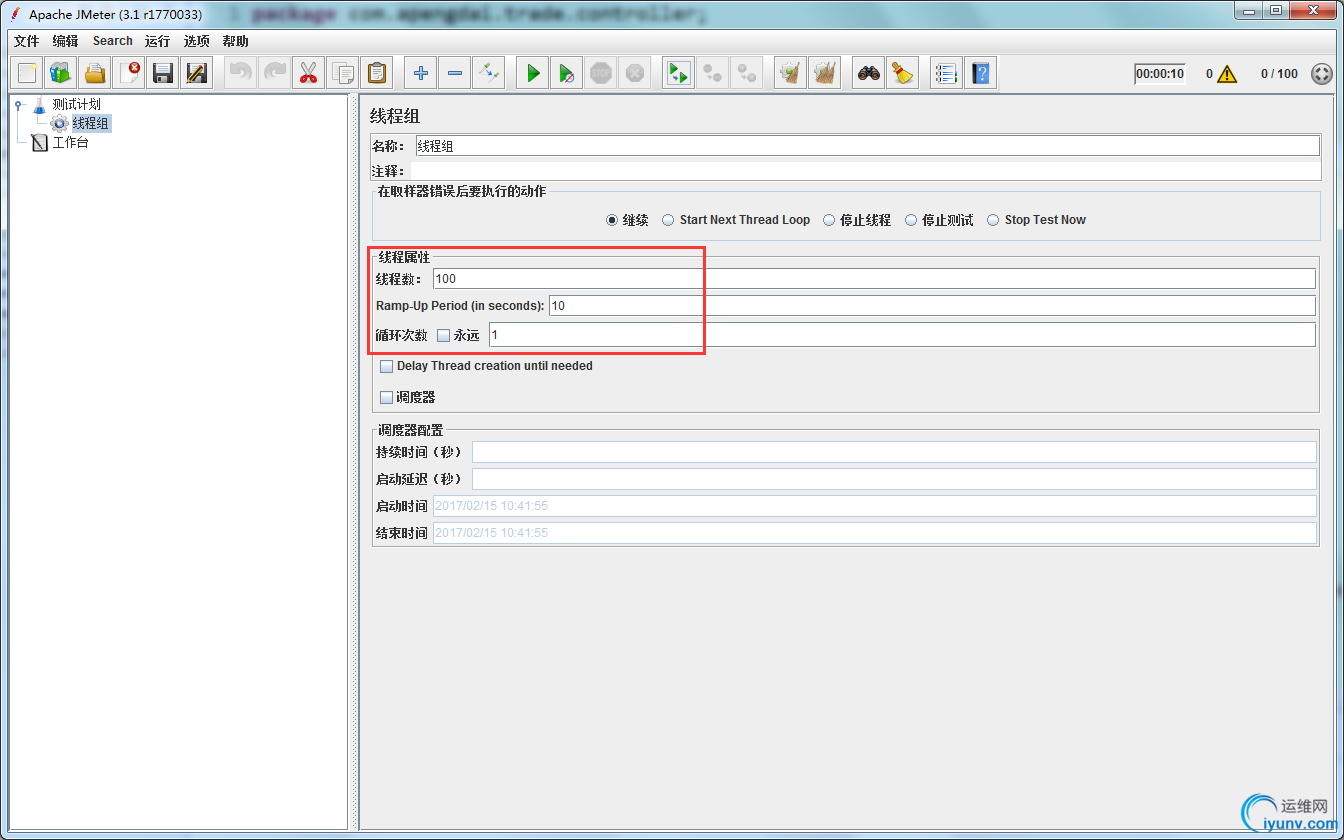Click the Shutdown threads icon
The width and height of the screenshot is (1344, 840).
click(635, 73)
